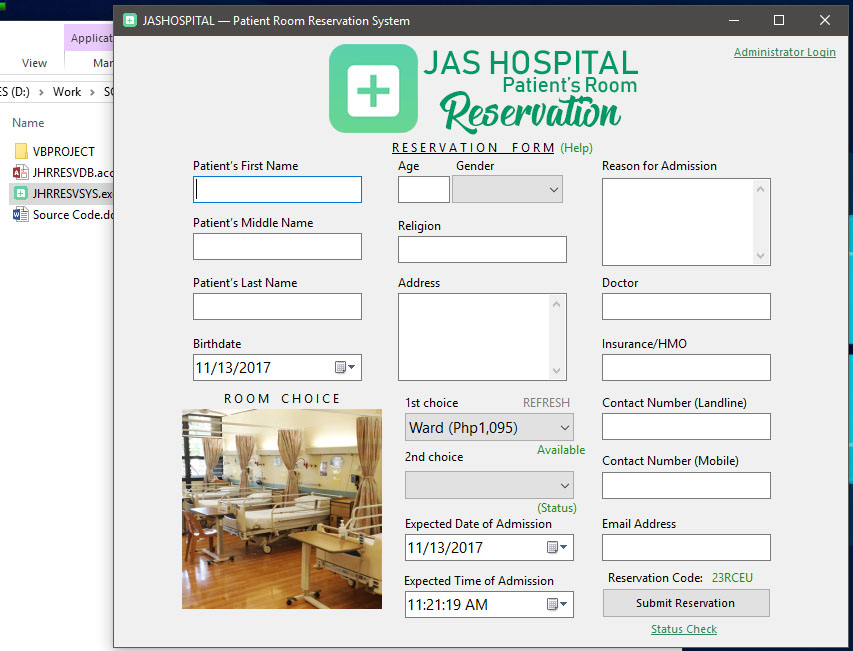Open the Administrator Login link
Screen dimensions: 853x651
(x=784, y=52)
